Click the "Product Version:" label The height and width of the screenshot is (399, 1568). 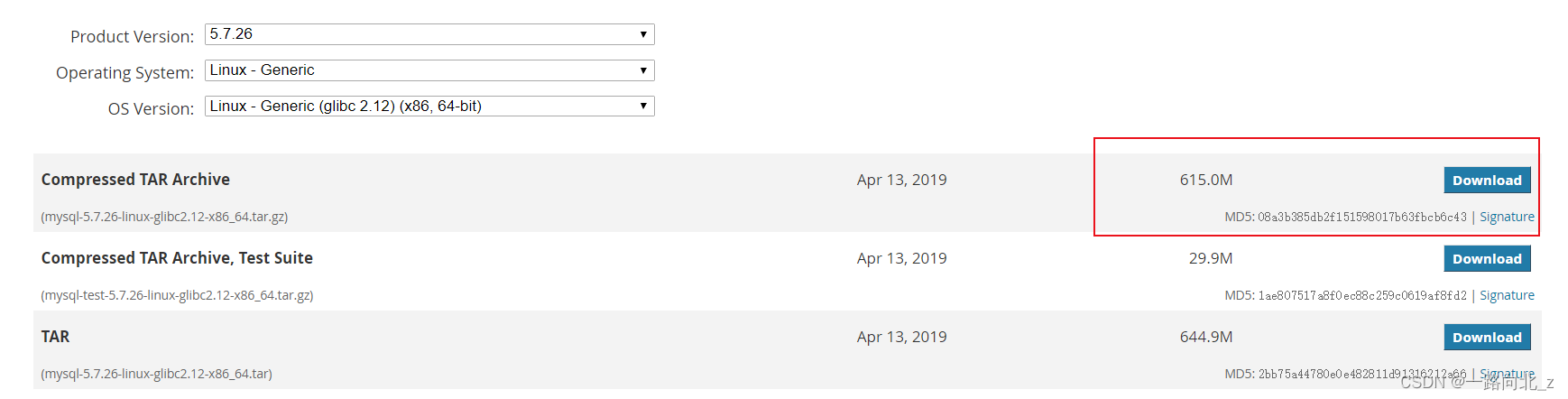132,36
